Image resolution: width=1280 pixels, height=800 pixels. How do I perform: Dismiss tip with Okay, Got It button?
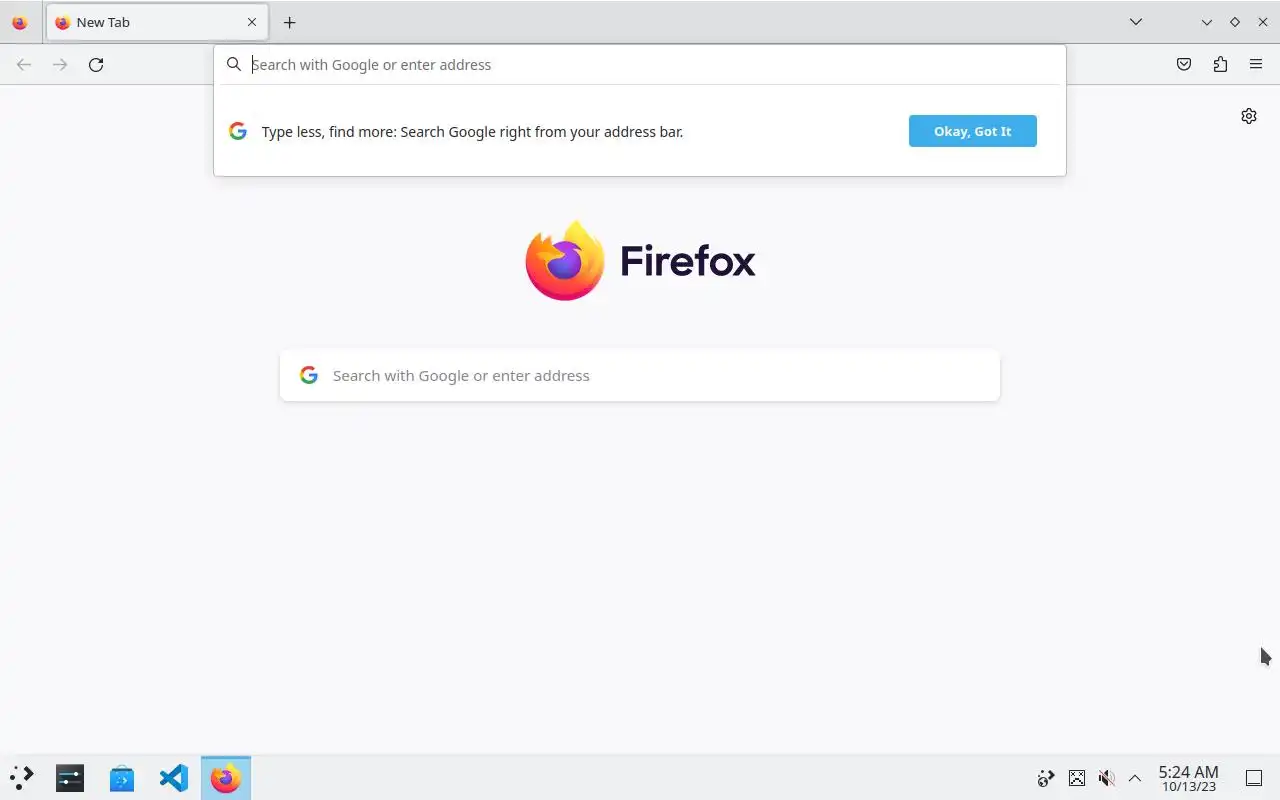tap(973, 131)
